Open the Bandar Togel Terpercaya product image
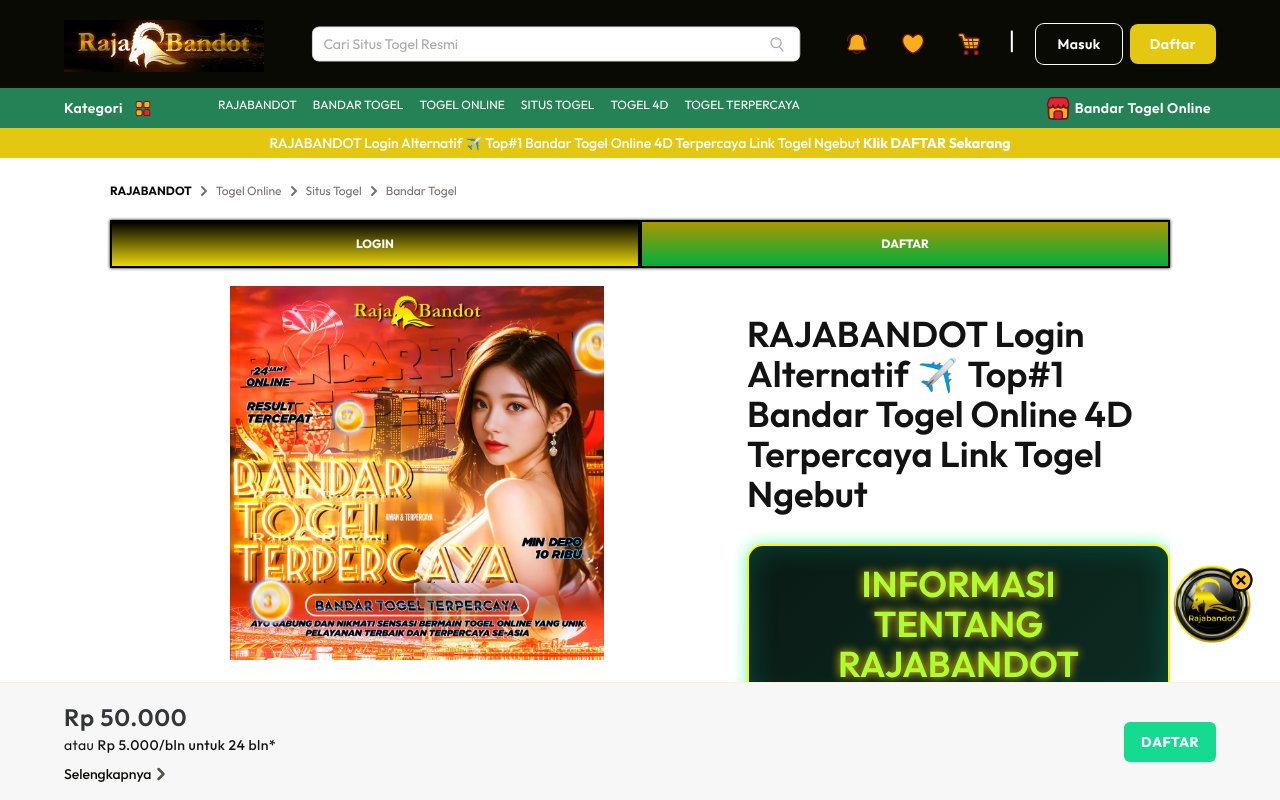 417,473
